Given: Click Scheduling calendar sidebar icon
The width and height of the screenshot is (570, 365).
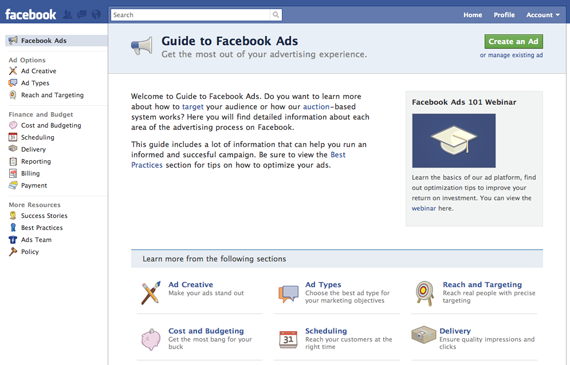Looking at the screenshot, I should [13, 137].
